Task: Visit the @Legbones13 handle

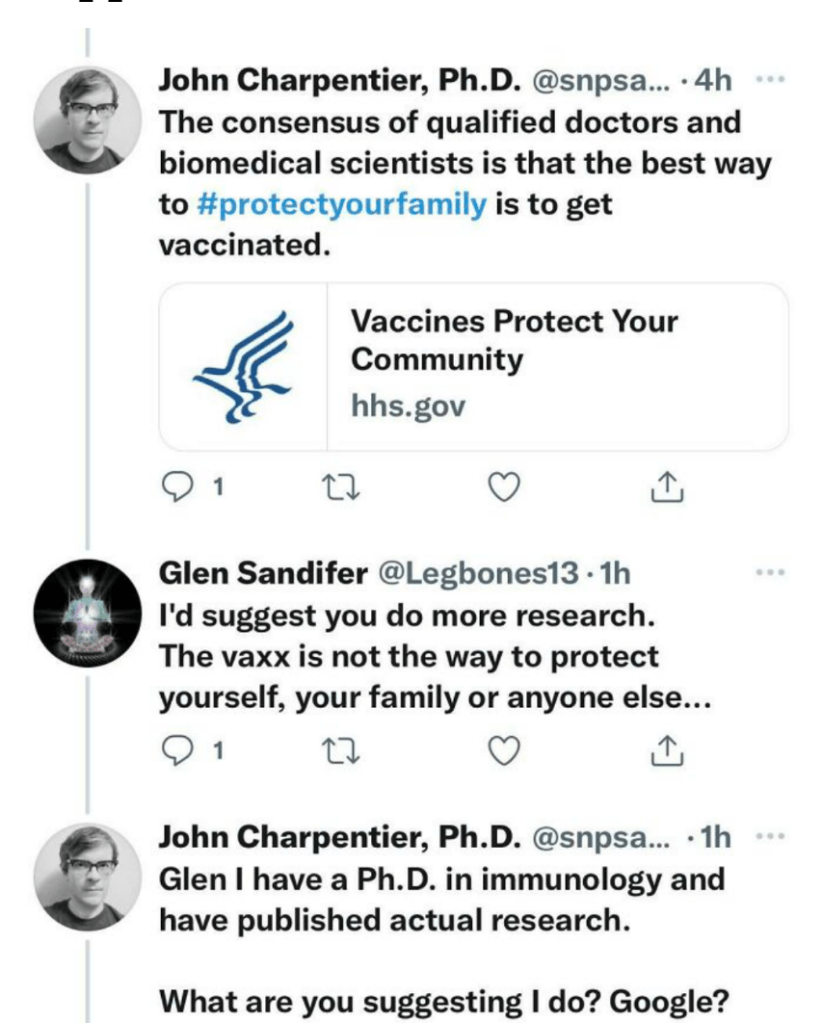Action: (x=476, y=573)
